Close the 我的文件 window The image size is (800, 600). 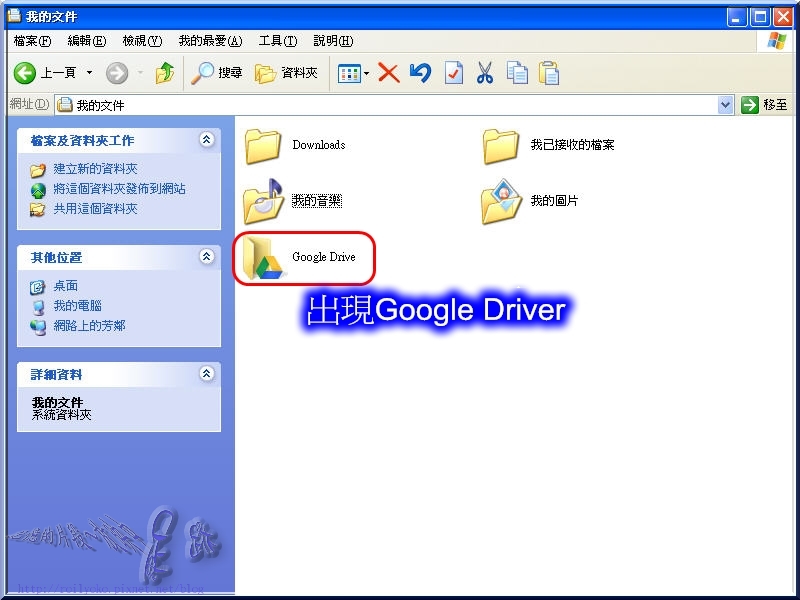783,17
